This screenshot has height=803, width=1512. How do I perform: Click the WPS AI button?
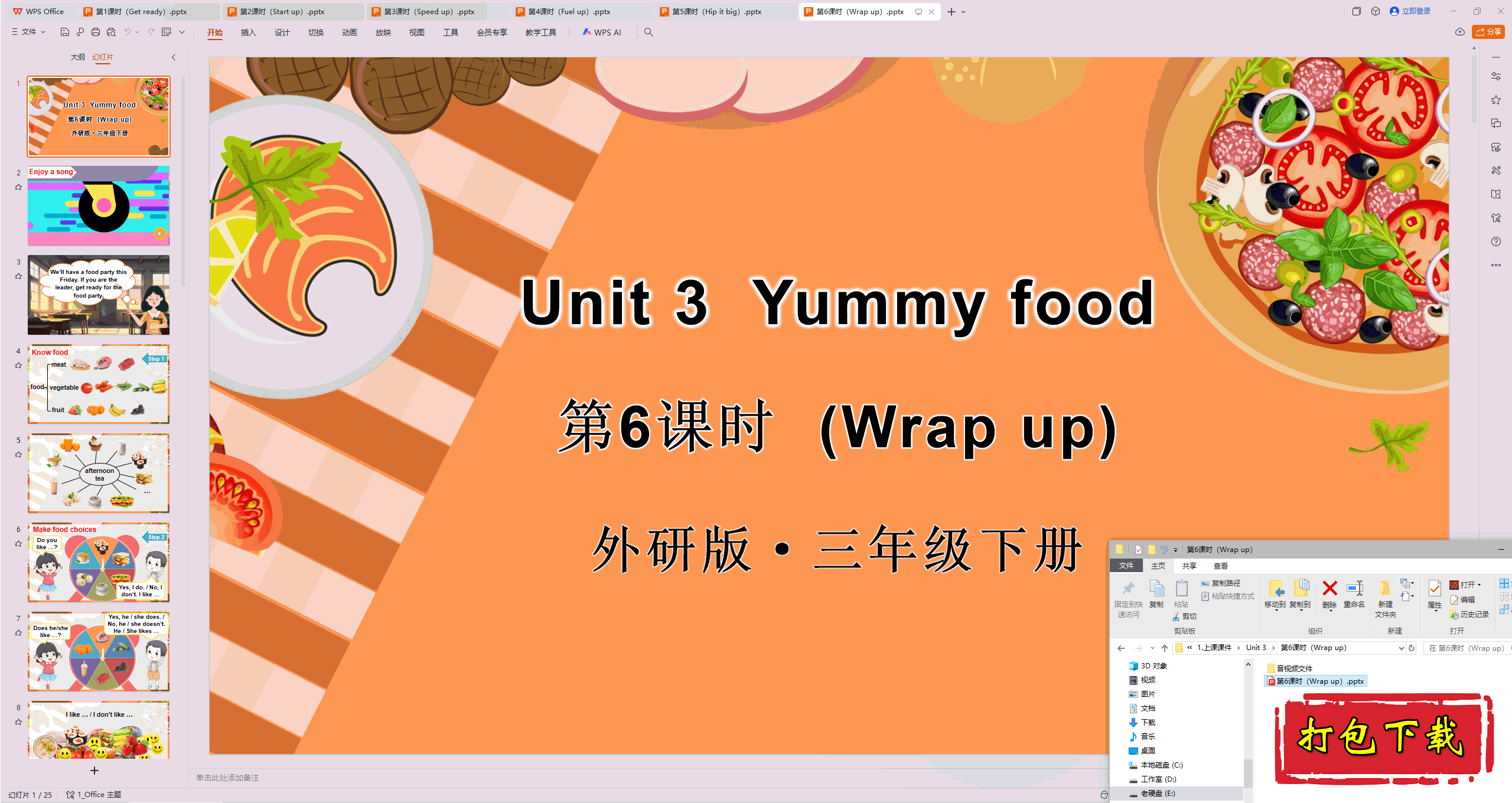[602, 32]
